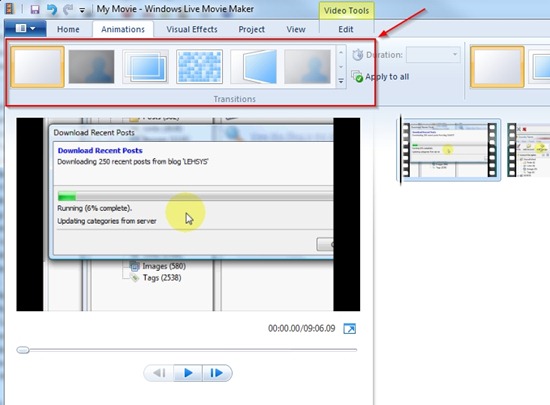Open the Edit tab under Video Tools
This screenshot has width=550, height=405.
(x=346, y=29)
